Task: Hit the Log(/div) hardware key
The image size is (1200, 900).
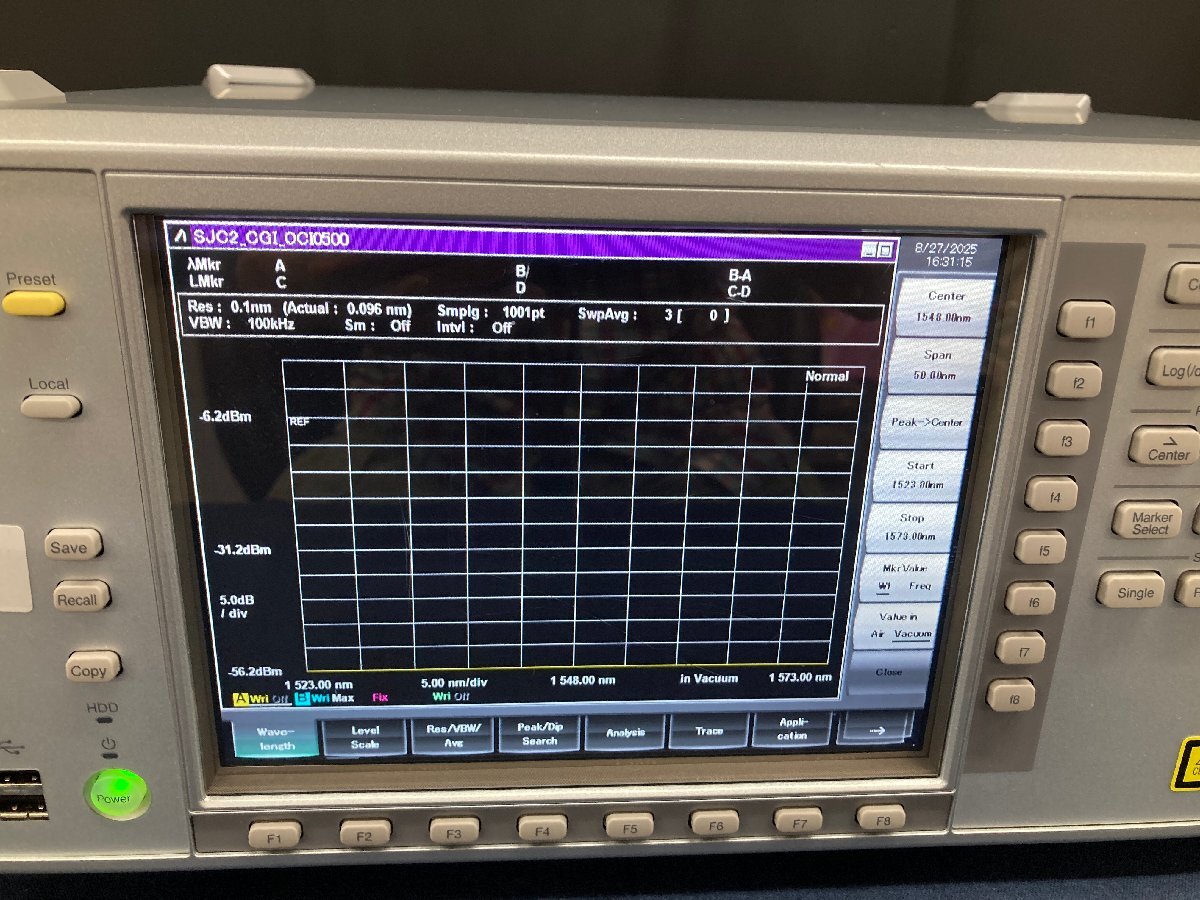Action: coord(1175,368)
